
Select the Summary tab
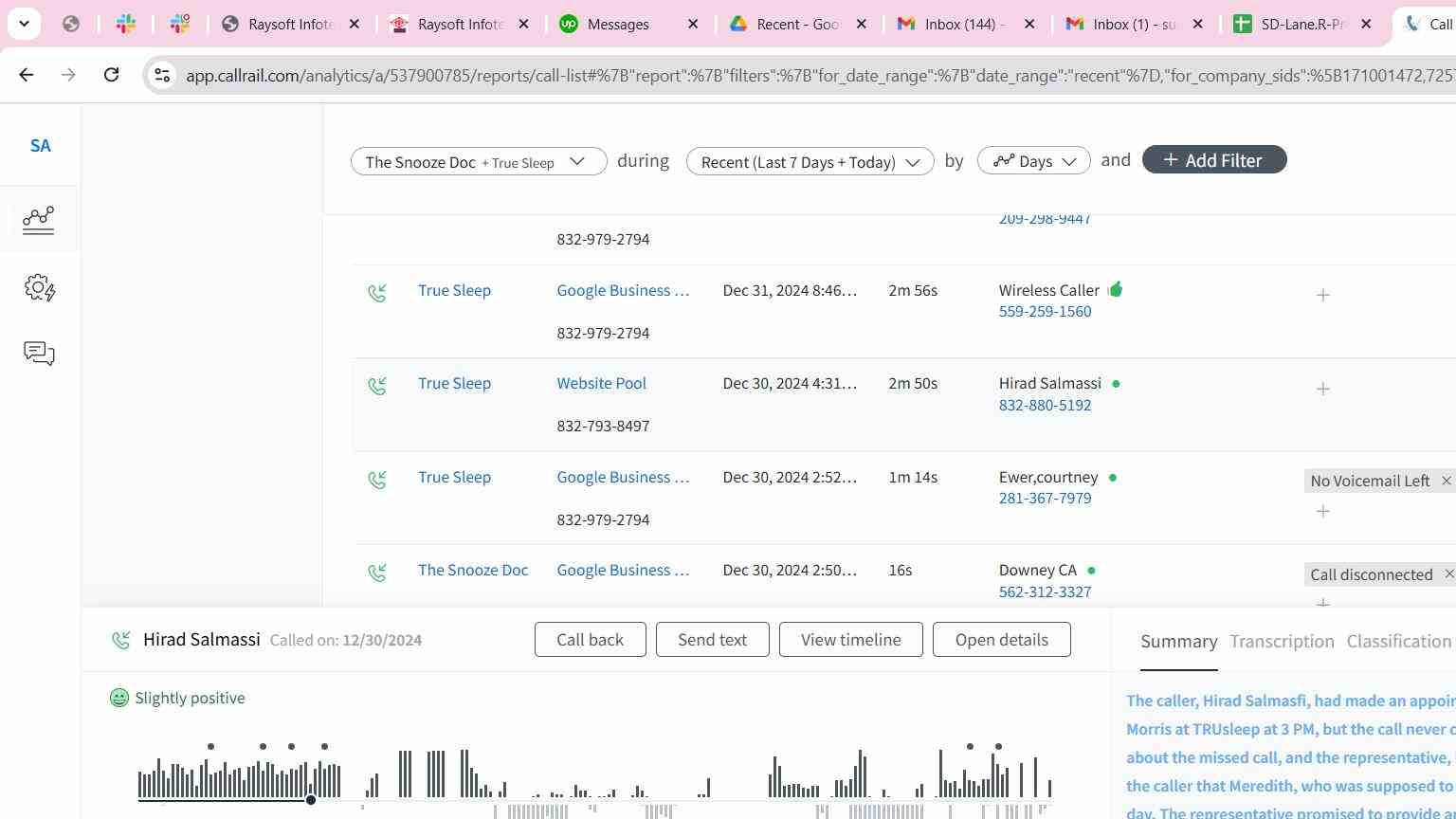1178,642
